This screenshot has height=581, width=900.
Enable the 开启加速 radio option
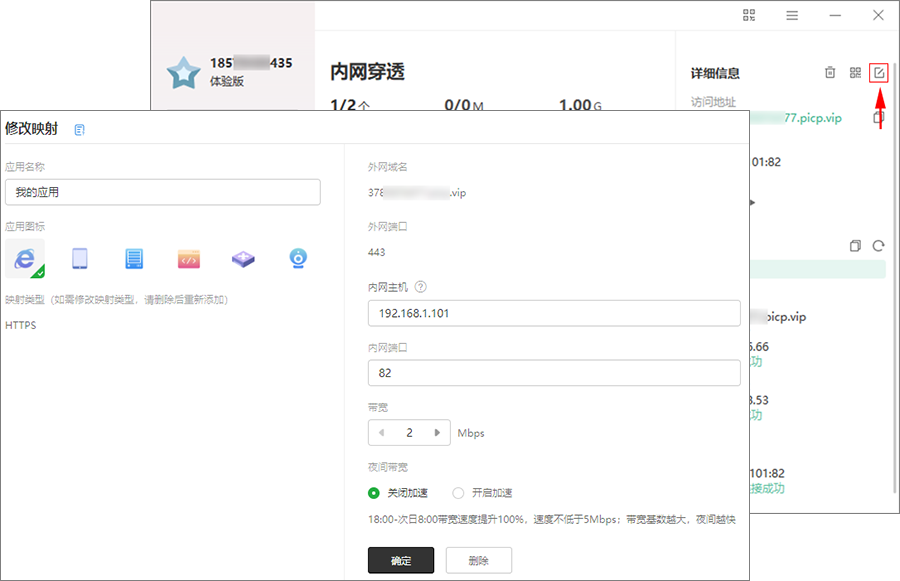tap(459, 493)
